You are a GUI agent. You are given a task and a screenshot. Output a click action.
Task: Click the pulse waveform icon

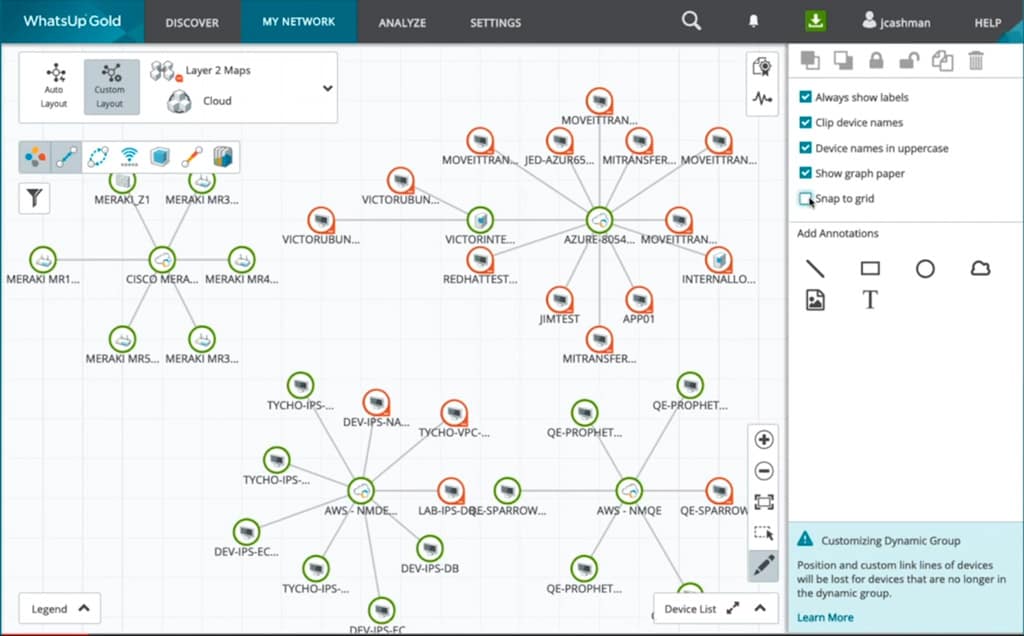[x=761, y=99]
